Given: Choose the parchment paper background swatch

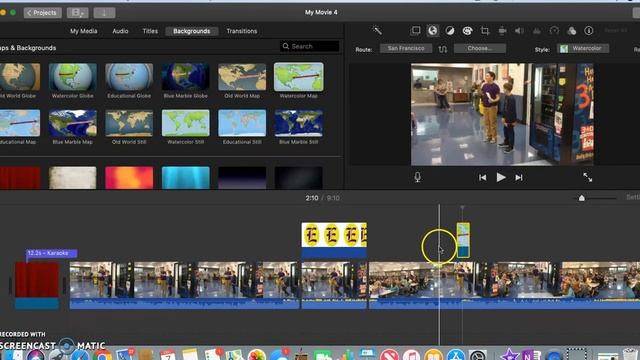Looking at the screenshot, I should point(73,178).
